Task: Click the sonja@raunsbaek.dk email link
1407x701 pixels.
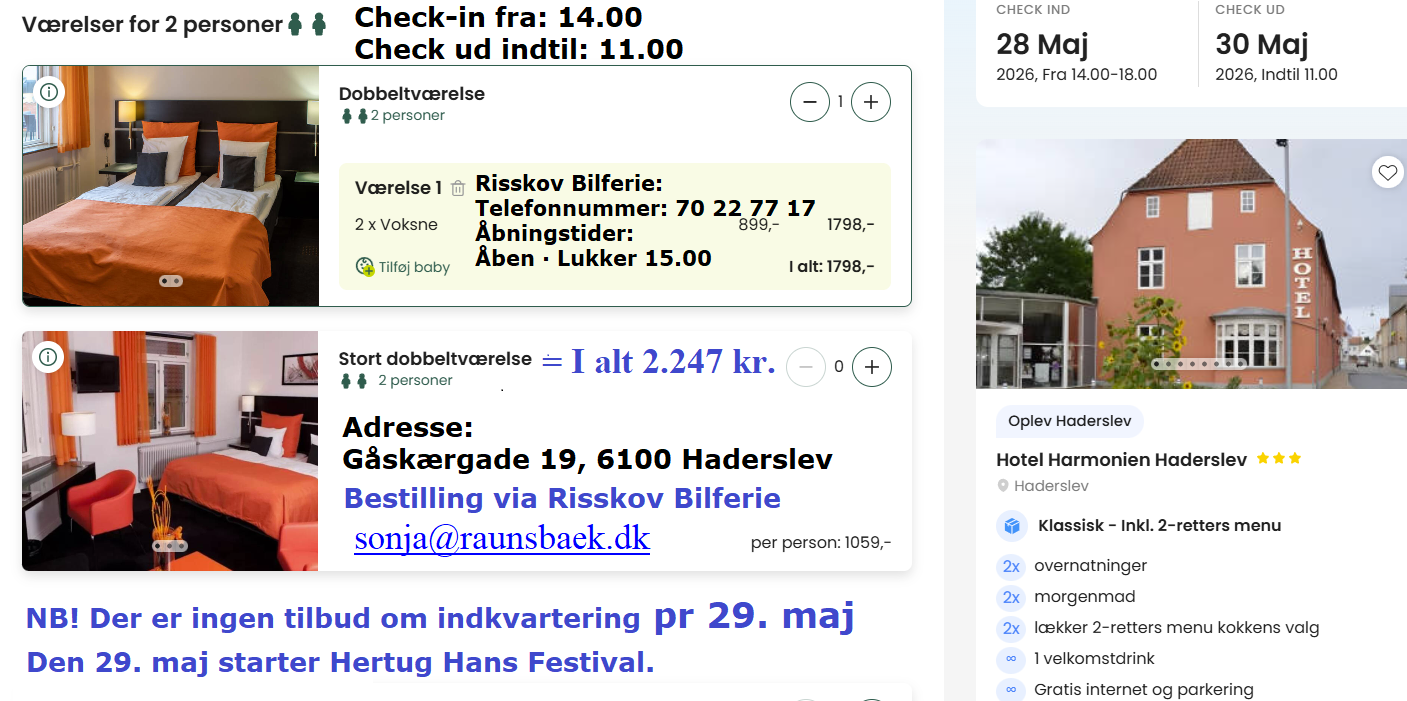Action: click(502, 538)
